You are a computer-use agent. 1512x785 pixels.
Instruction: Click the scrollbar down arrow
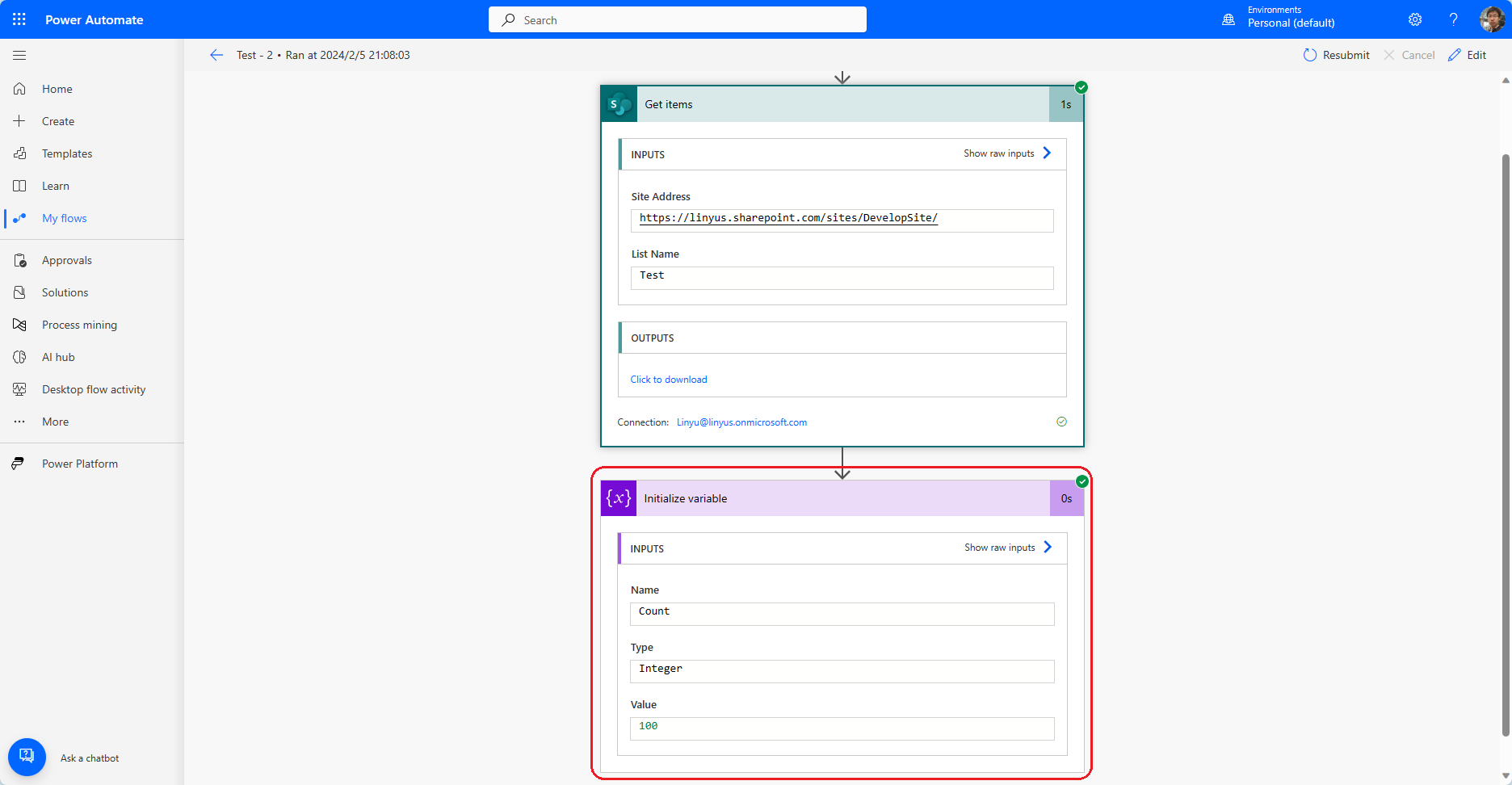1506,776
